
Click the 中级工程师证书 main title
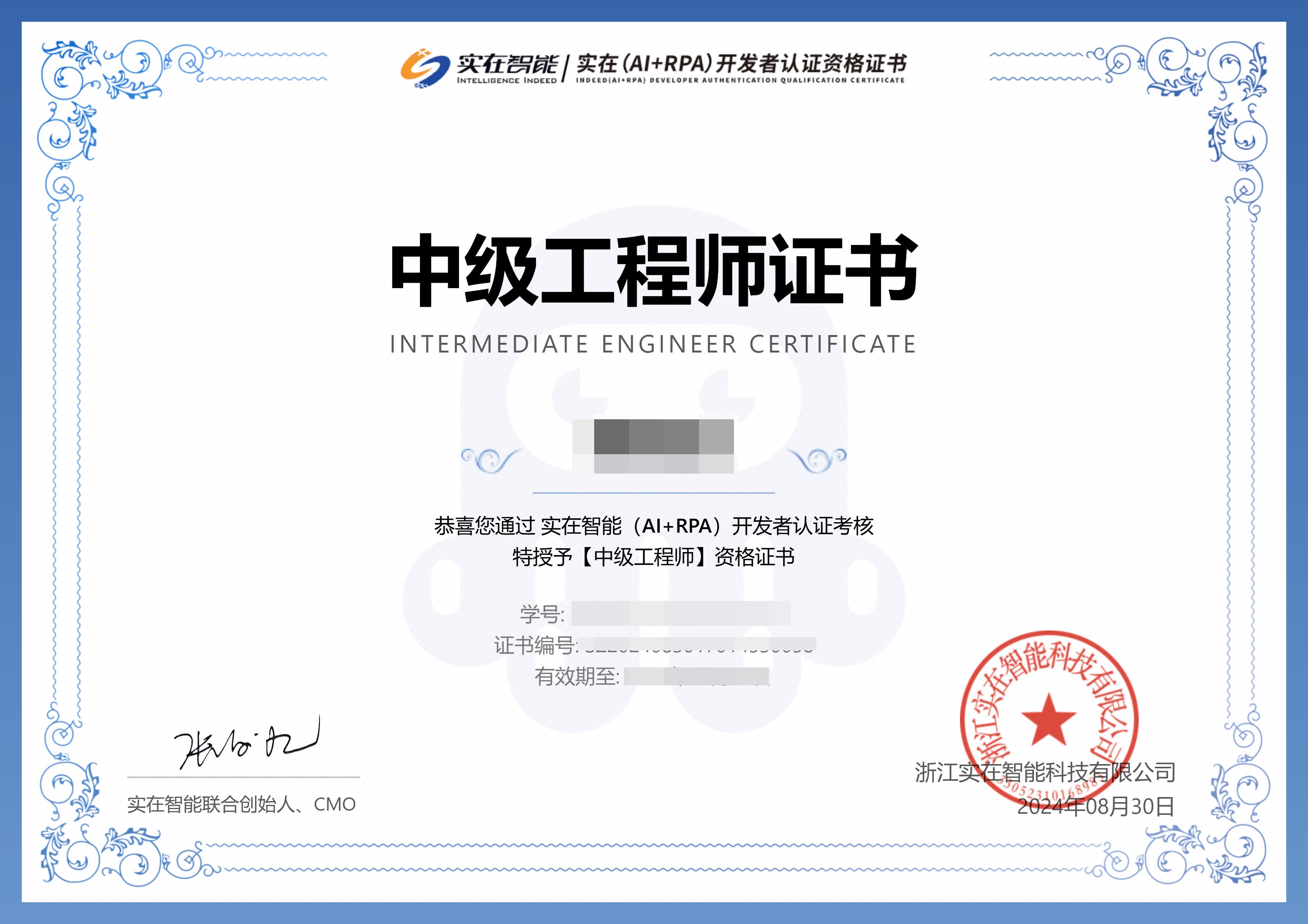pyautogui.click(x=654, y=270)
